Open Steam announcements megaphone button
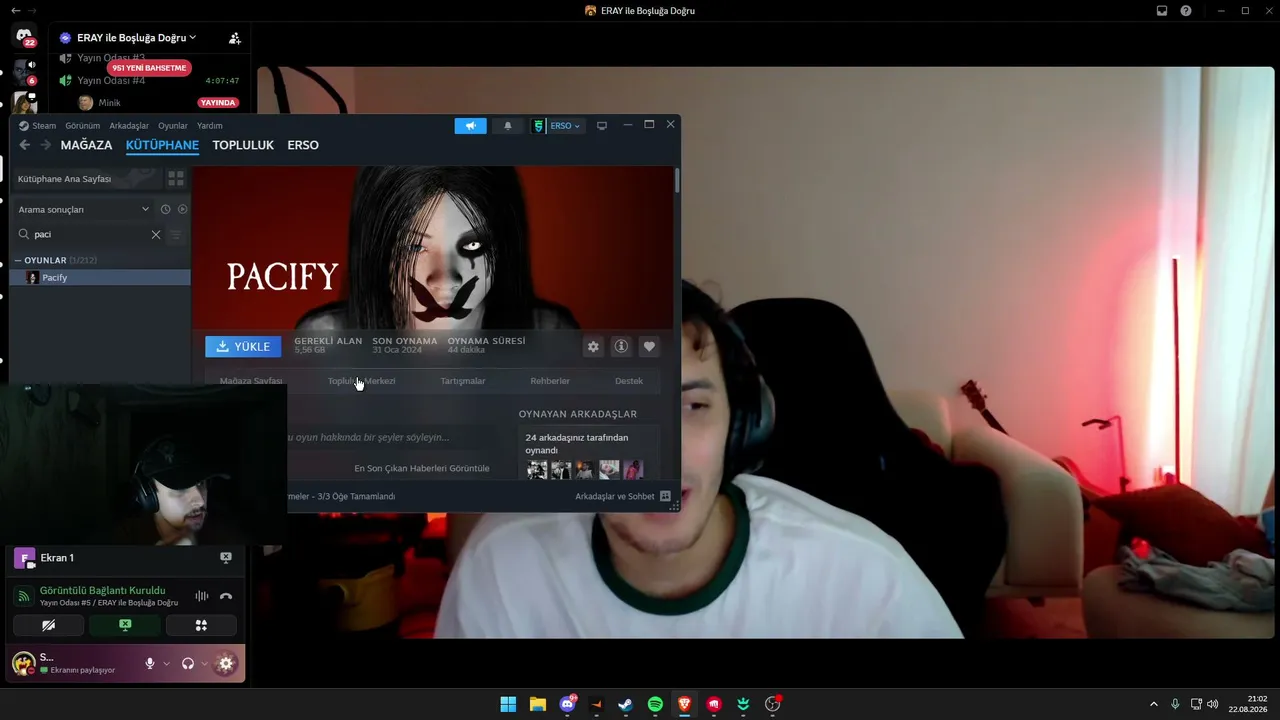Viewport: 1280px width, 720px height. click(470, 126)
